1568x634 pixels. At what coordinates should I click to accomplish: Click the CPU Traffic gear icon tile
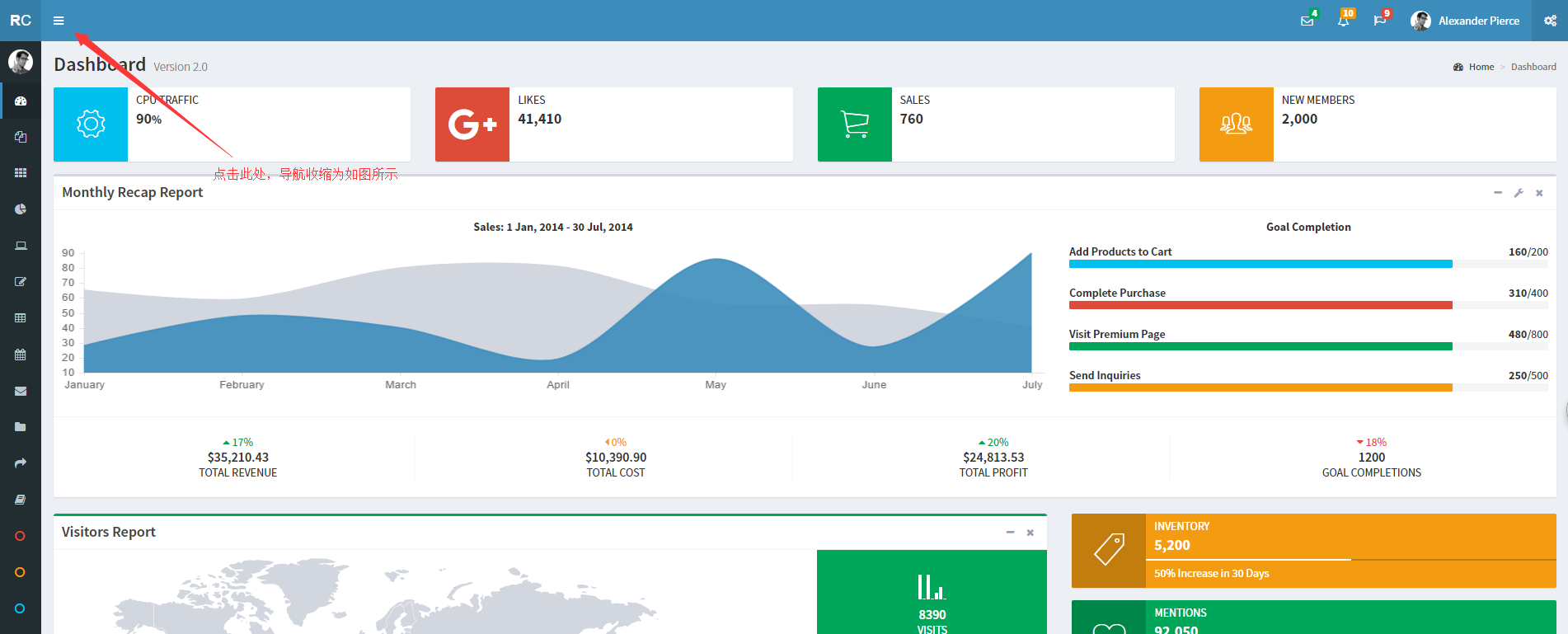[91, 124]
